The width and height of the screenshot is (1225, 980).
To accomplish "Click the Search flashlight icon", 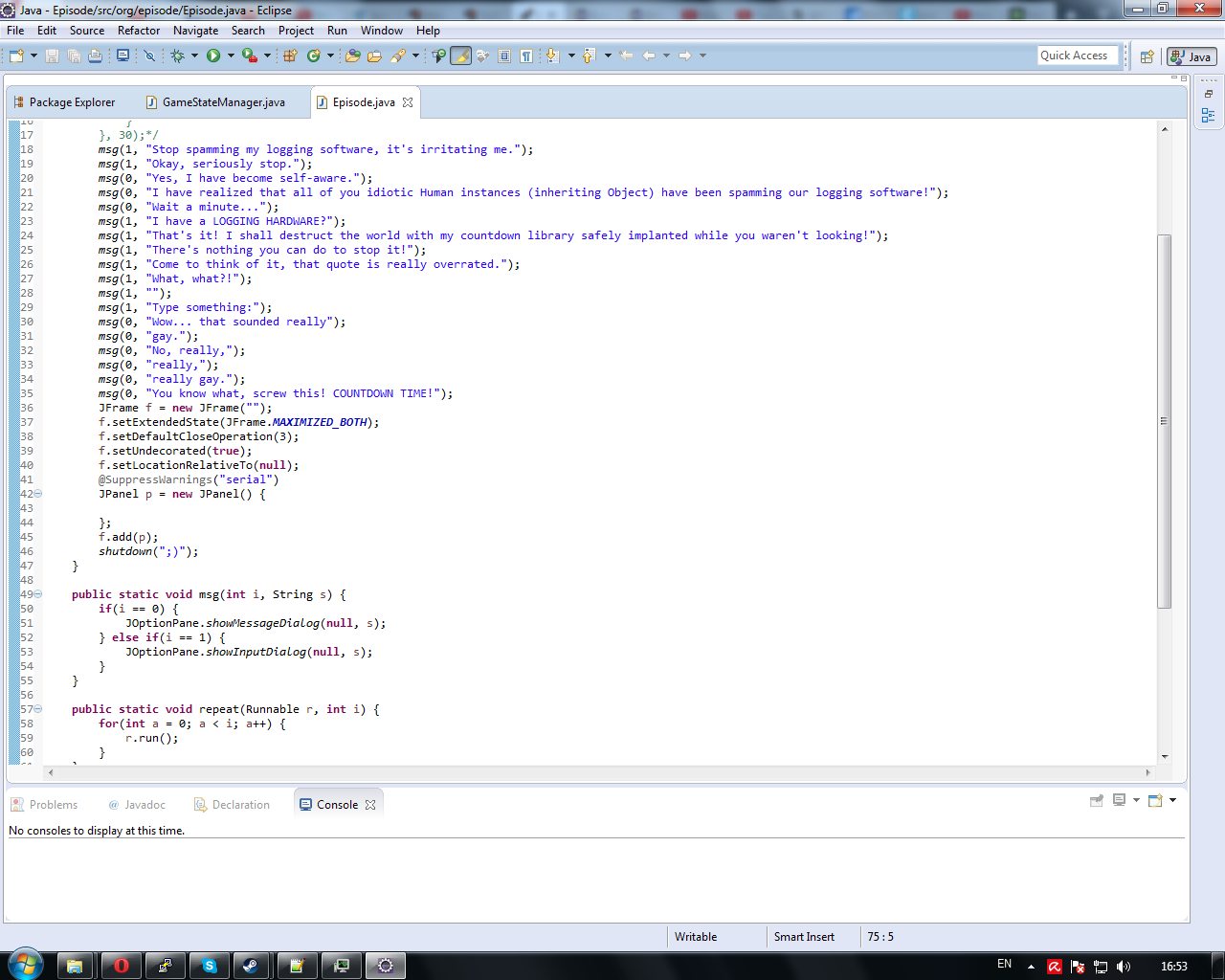I will point(398,56).
